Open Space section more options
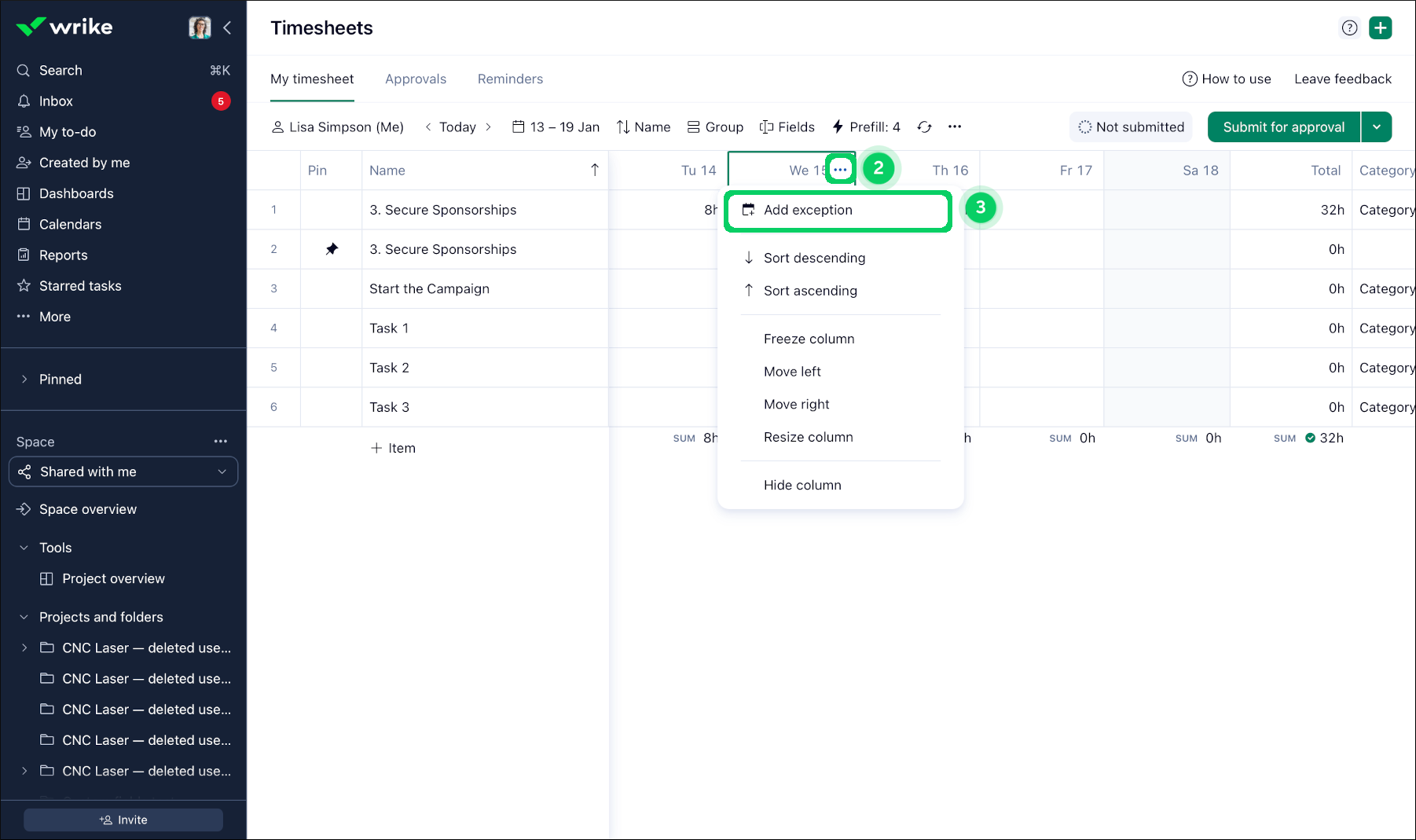Image resolution: width=1416 pixels, height=840 pixels. point(221,442)
